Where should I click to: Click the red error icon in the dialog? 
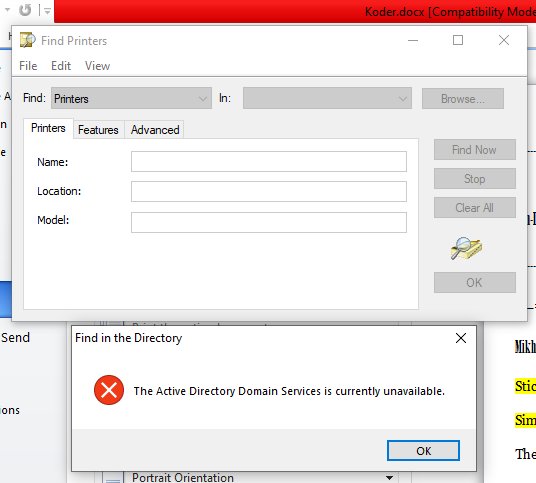(109, 390)
